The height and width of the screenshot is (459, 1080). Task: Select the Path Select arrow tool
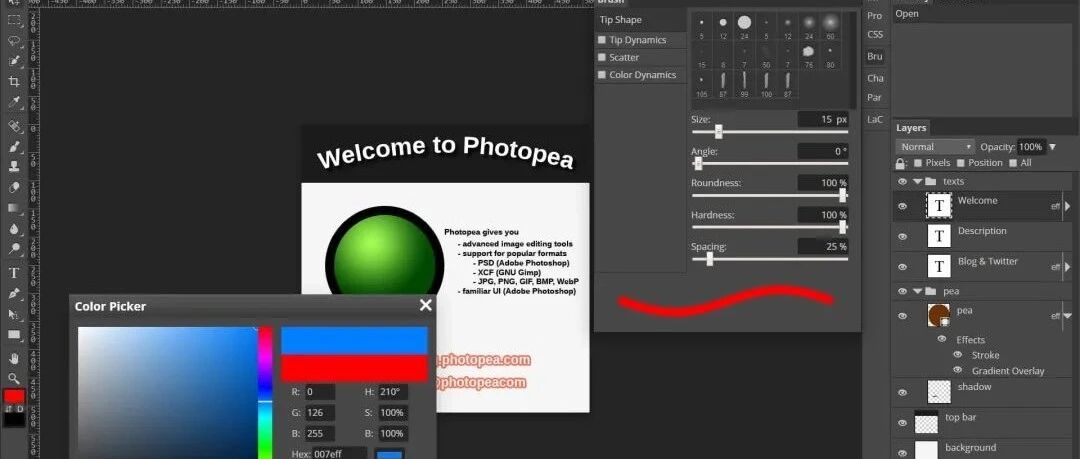(x=14, y=314)
